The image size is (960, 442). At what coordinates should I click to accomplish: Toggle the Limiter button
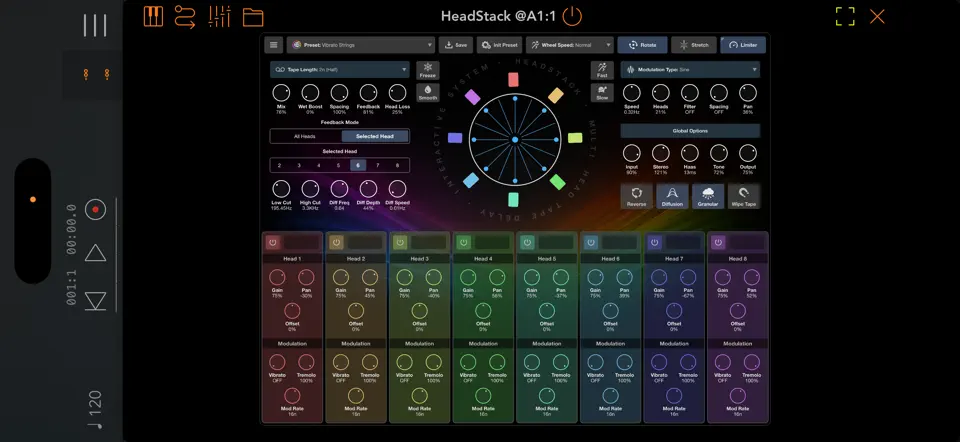click(743, 45)
